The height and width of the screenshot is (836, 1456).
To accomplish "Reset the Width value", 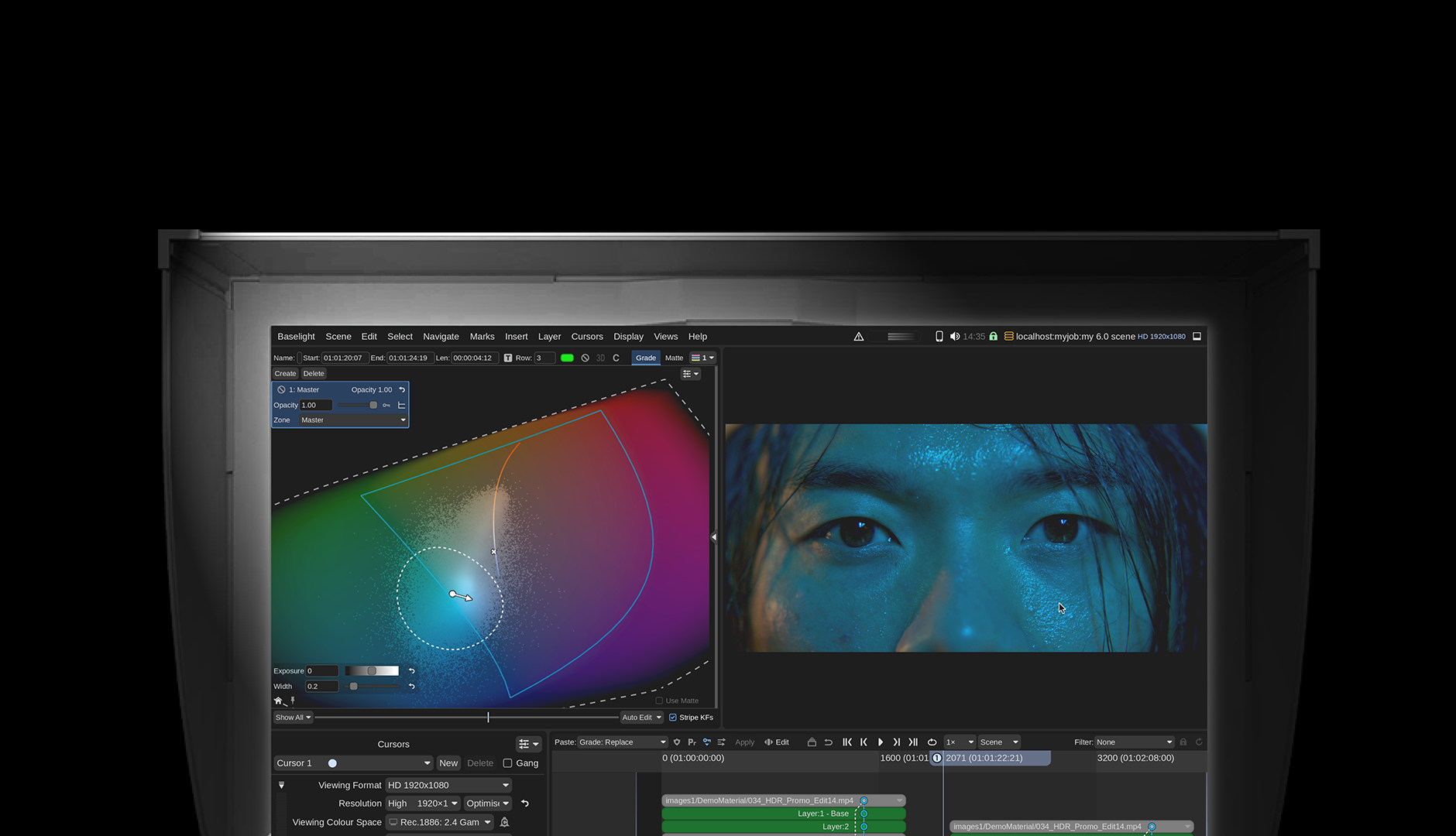I will point(412,687).
